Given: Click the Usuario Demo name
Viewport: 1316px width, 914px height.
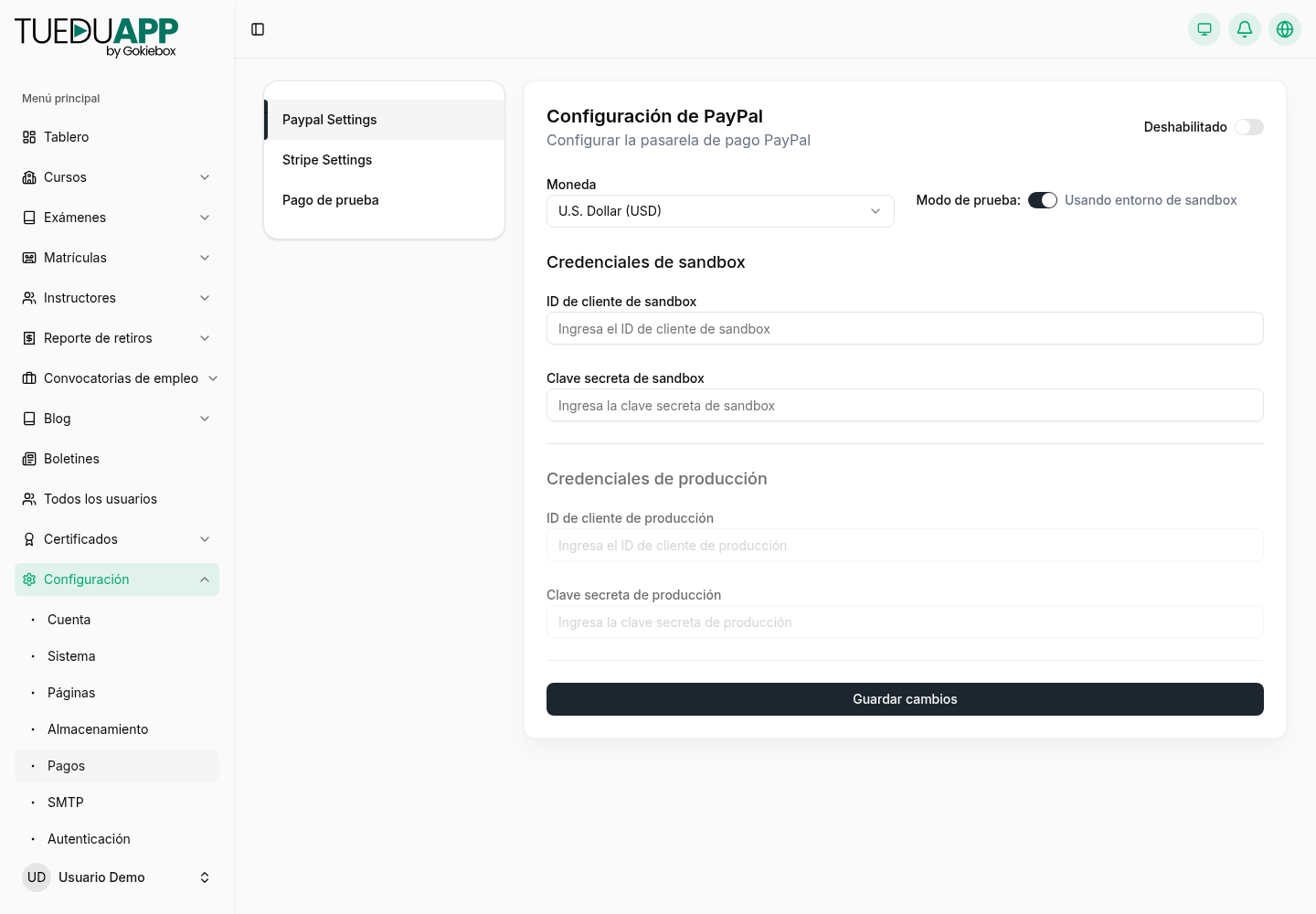Looking at the screenshot, I should point(101,877).
